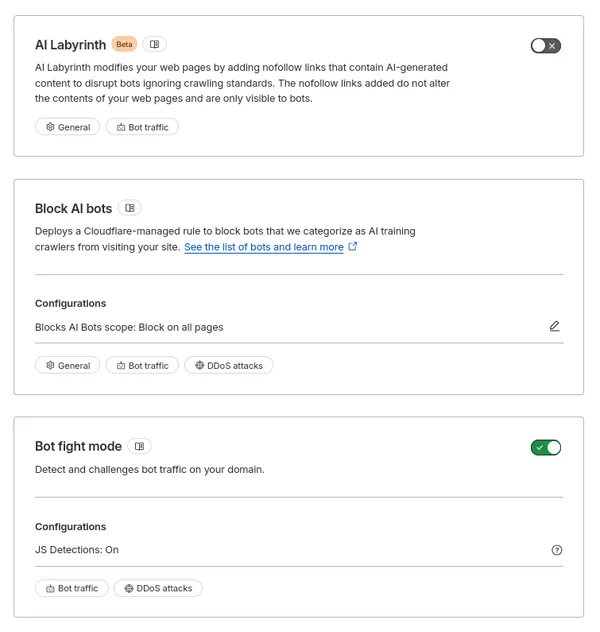Click the Block AI bots heading
This screenshot has width=600, height=632.
73,208
